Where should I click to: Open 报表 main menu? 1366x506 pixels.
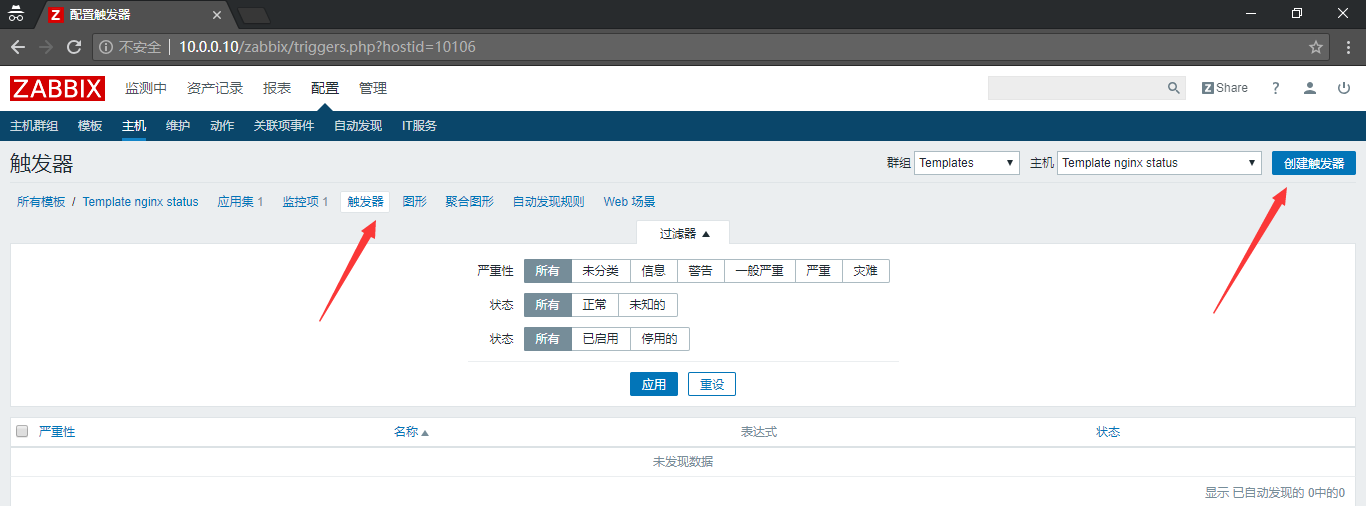point(277,88)
